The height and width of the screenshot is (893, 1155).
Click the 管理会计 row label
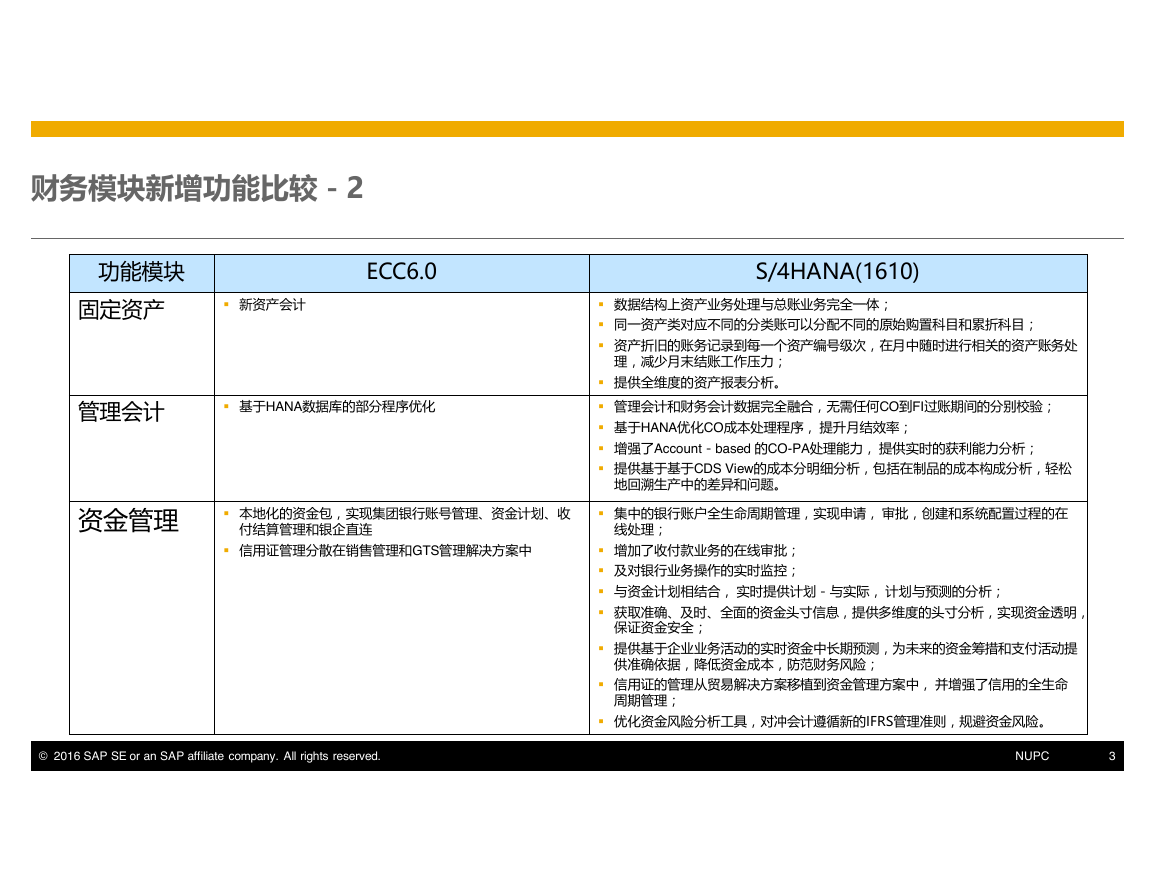click(121, 412)
